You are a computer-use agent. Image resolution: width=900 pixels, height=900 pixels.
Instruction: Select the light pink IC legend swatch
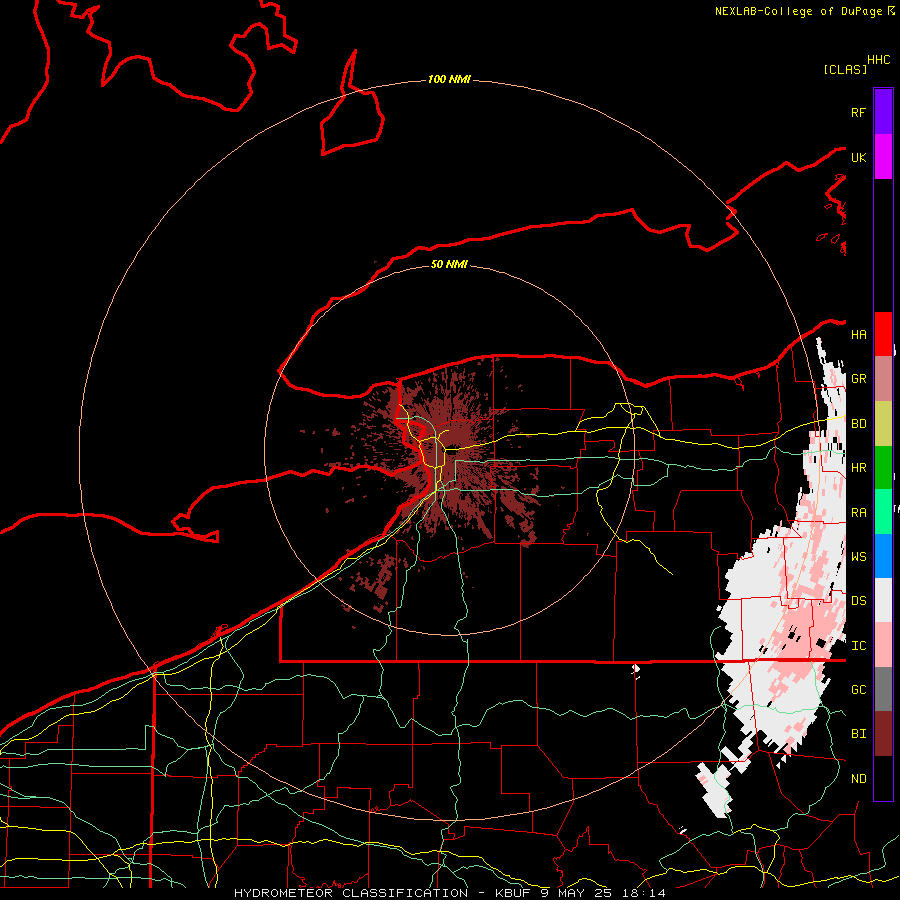[x=883, y=645]
